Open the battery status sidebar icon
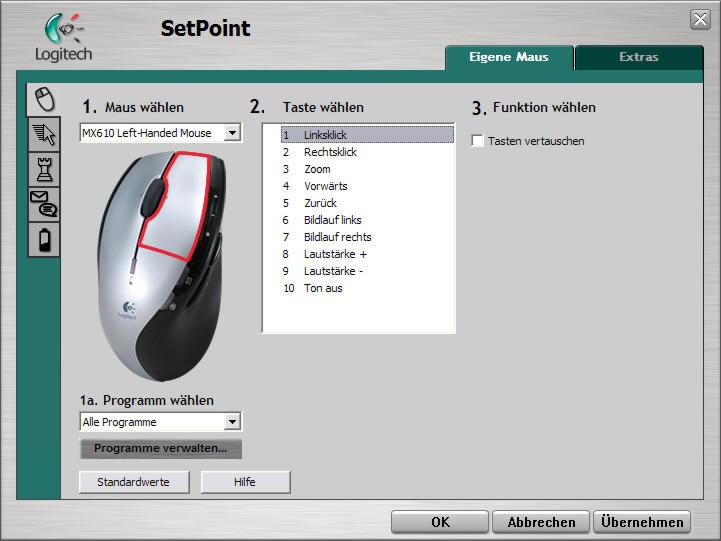 [x=43, y=238]
